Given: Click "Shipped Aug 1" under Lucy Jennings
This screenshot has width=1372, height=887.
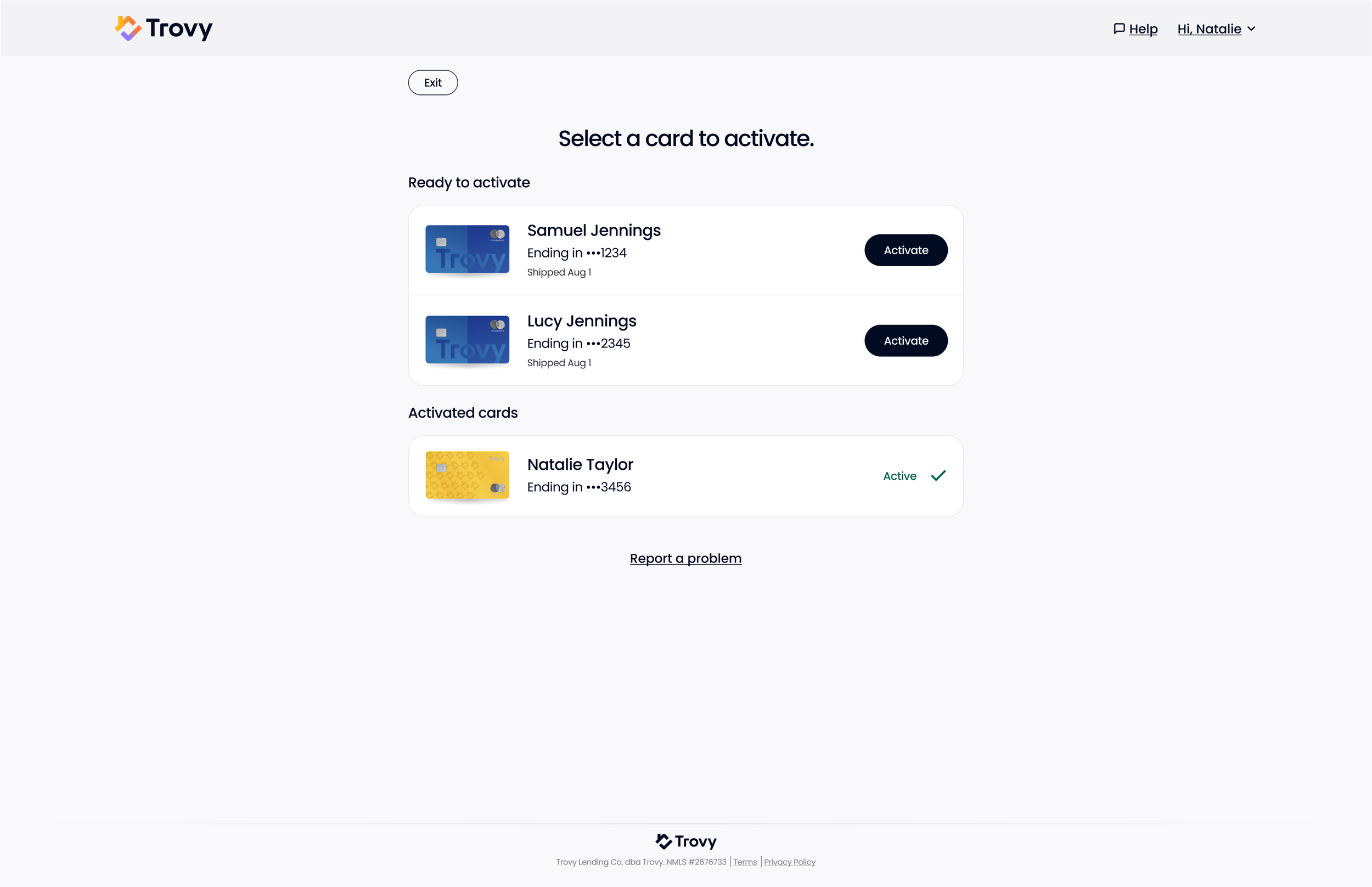Looking at the screenshot, I should pos(559,362).
